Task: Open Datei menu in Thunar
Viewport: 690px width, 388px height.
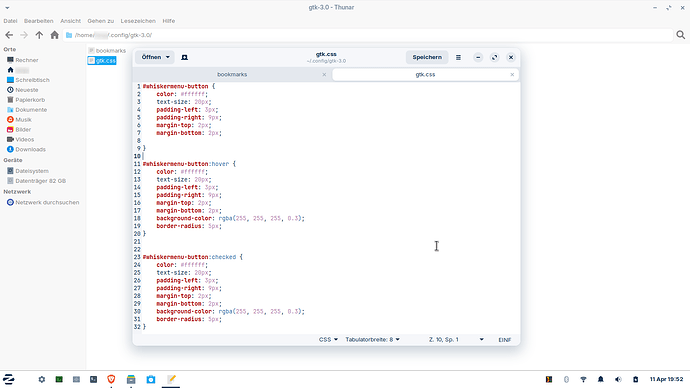Action: point(10,21)
